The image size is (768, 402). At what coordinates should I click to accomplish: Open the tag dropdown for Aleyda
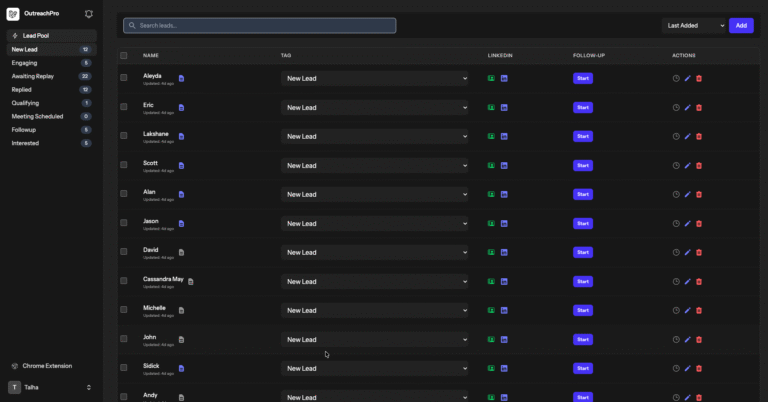coord(374,78)
